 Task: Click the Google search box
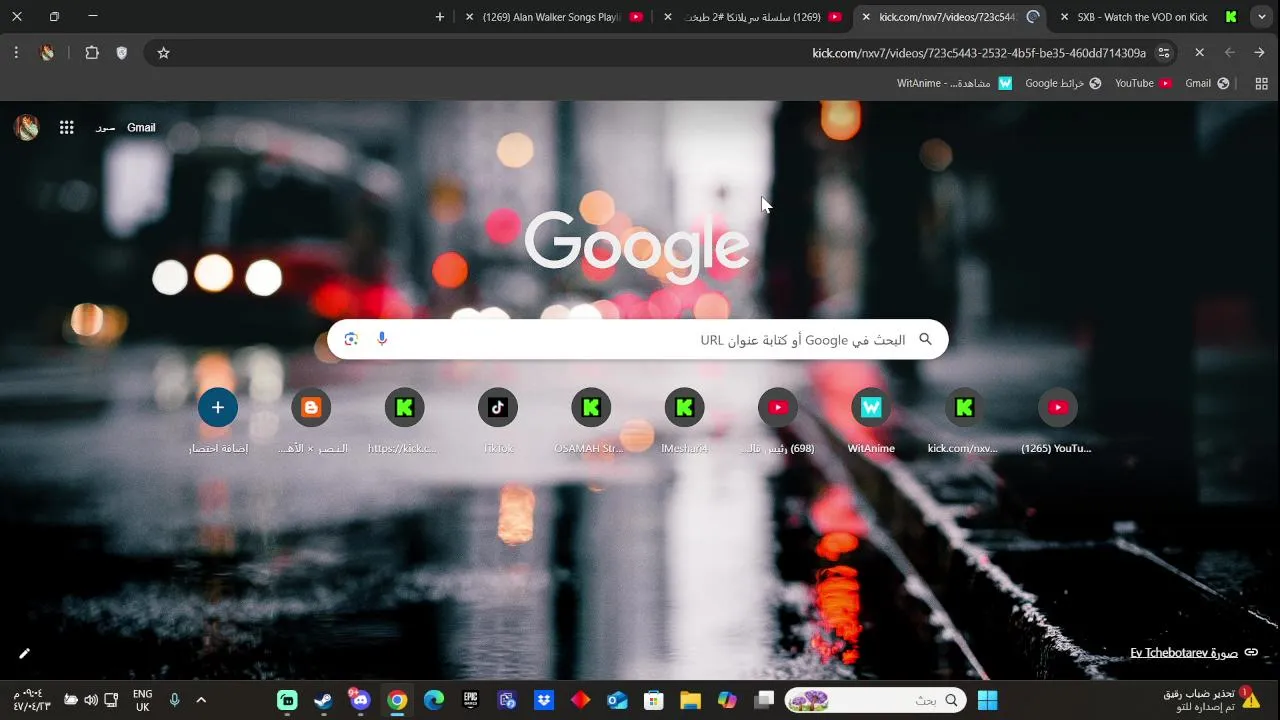(638, 339)
